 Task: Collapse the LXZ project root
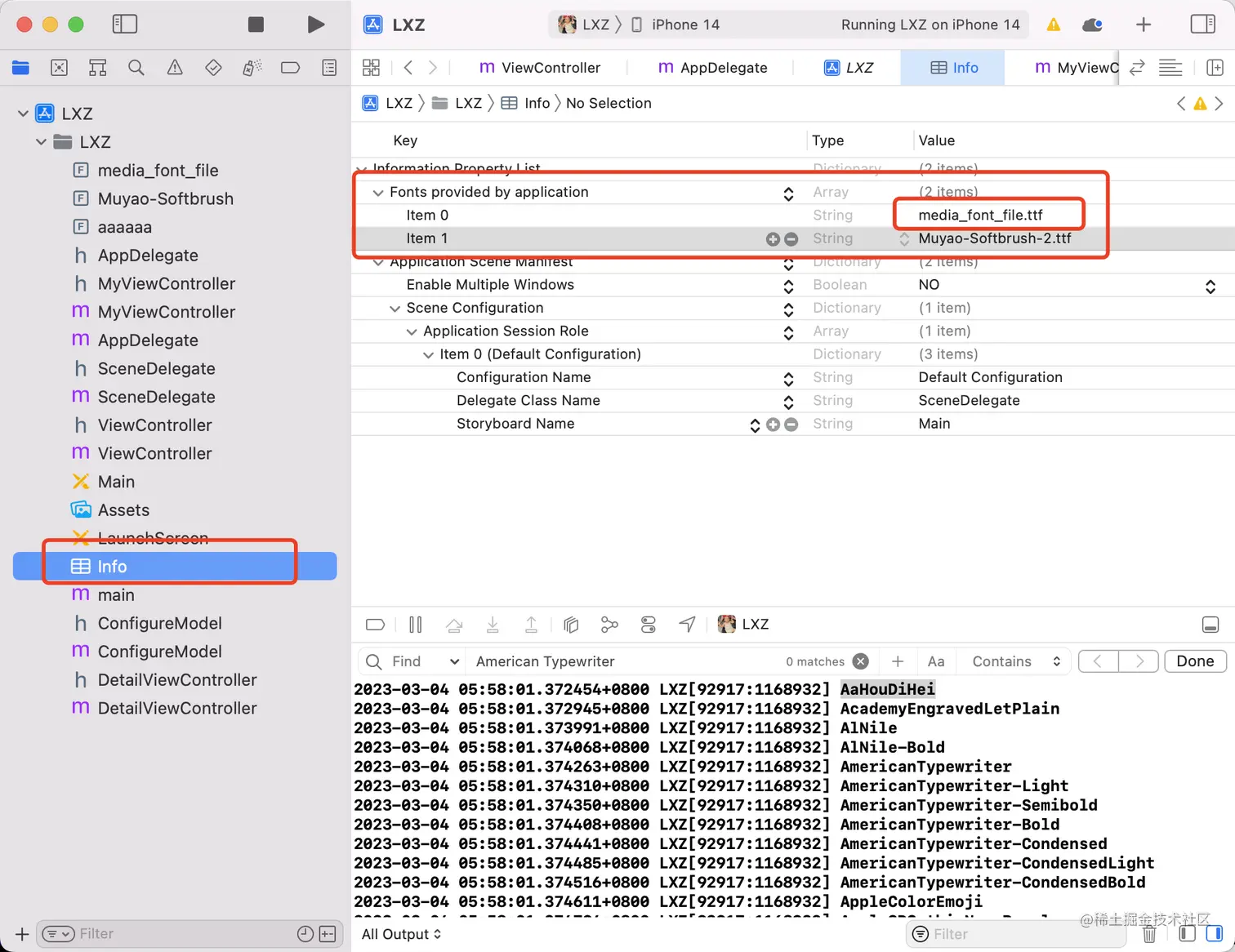pos(23,113)
